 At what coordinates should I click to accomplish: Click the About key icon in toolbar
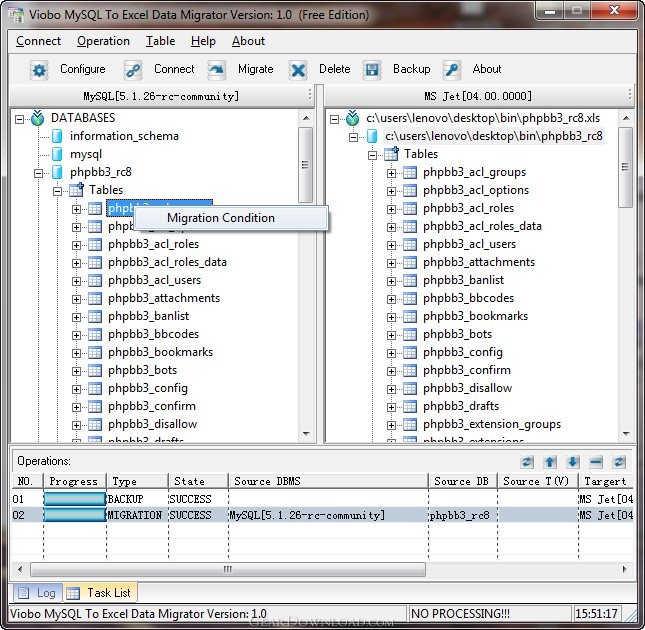pos(452,70)
